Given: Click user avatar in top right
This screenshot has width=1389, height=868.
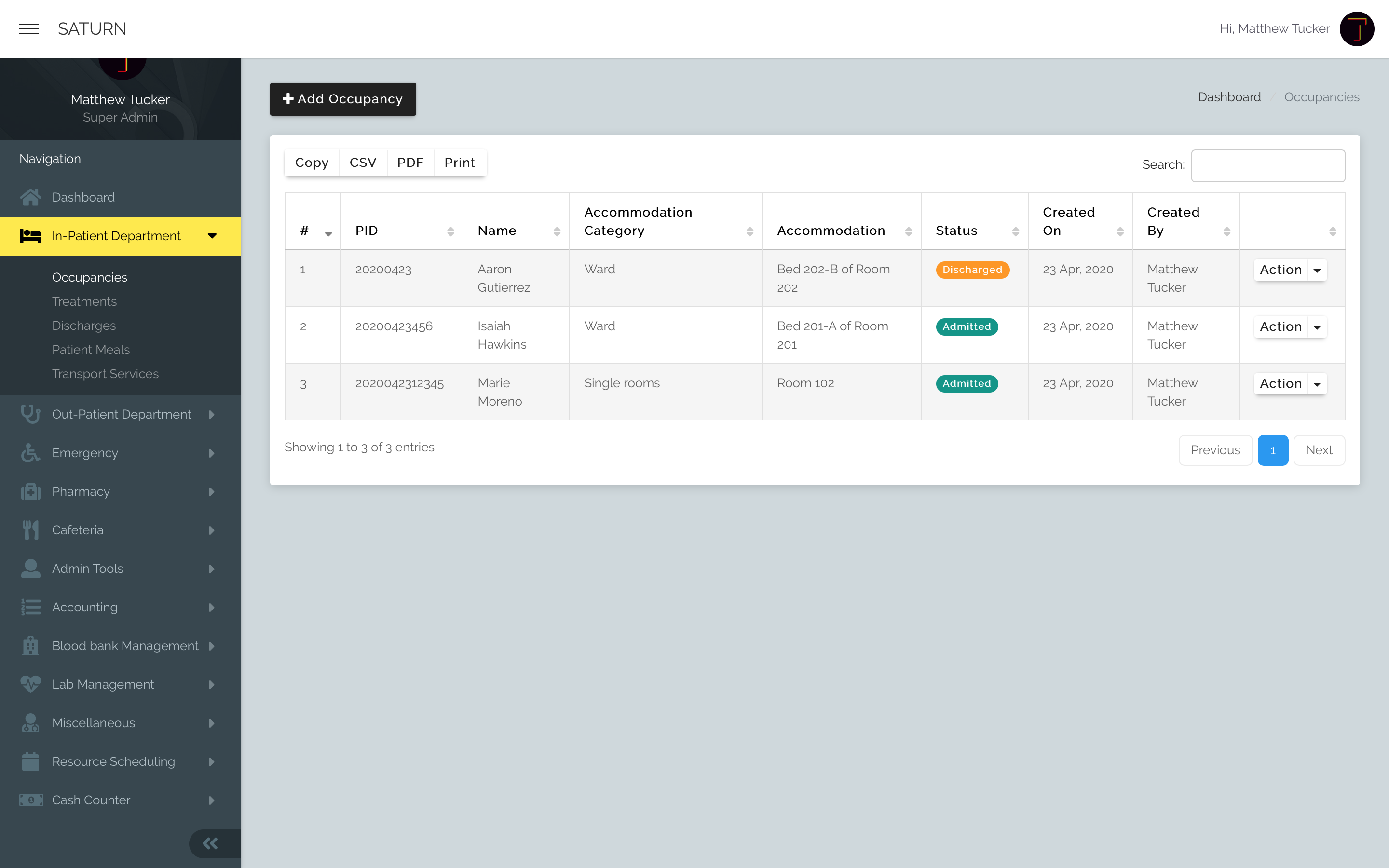Looking at the screenshot, I should (x=1356, y=29).
